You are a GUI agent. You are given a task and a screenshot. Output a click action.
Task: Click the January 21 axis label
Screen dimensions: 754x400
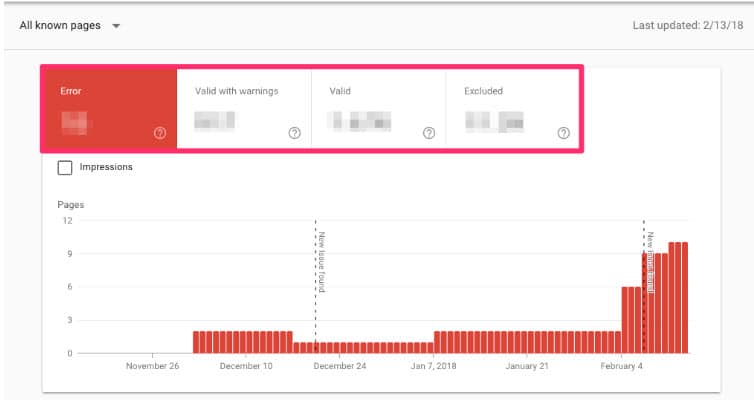pos(527,366)
